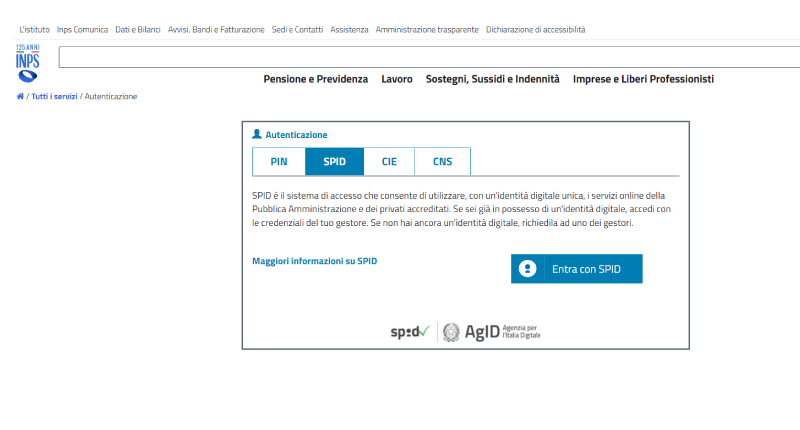
Task: Open Dati e Bilanci in the top menu
Action: [138, 30]
